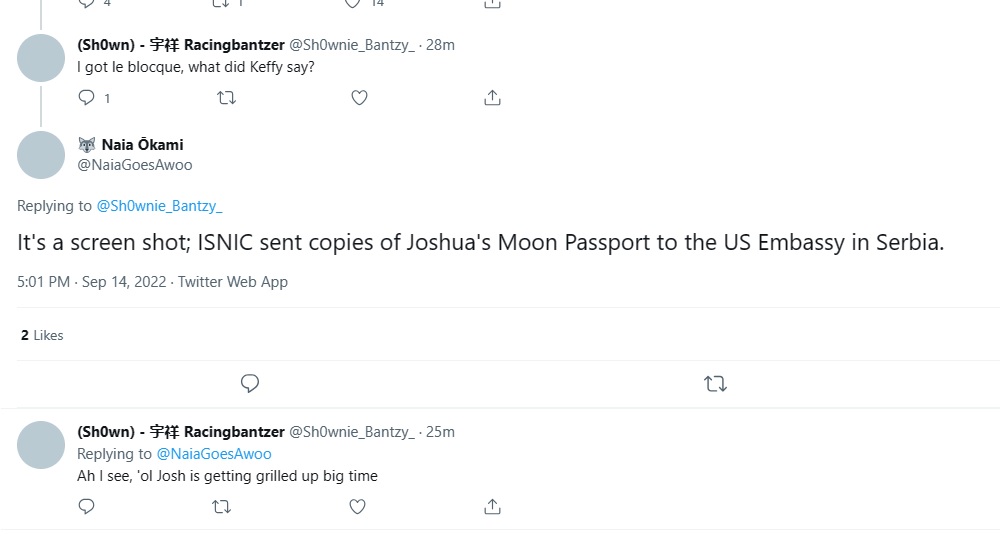
Task: Open the @NaiaGoesAwoo link in bottom reply
Action: pos(213,454)
